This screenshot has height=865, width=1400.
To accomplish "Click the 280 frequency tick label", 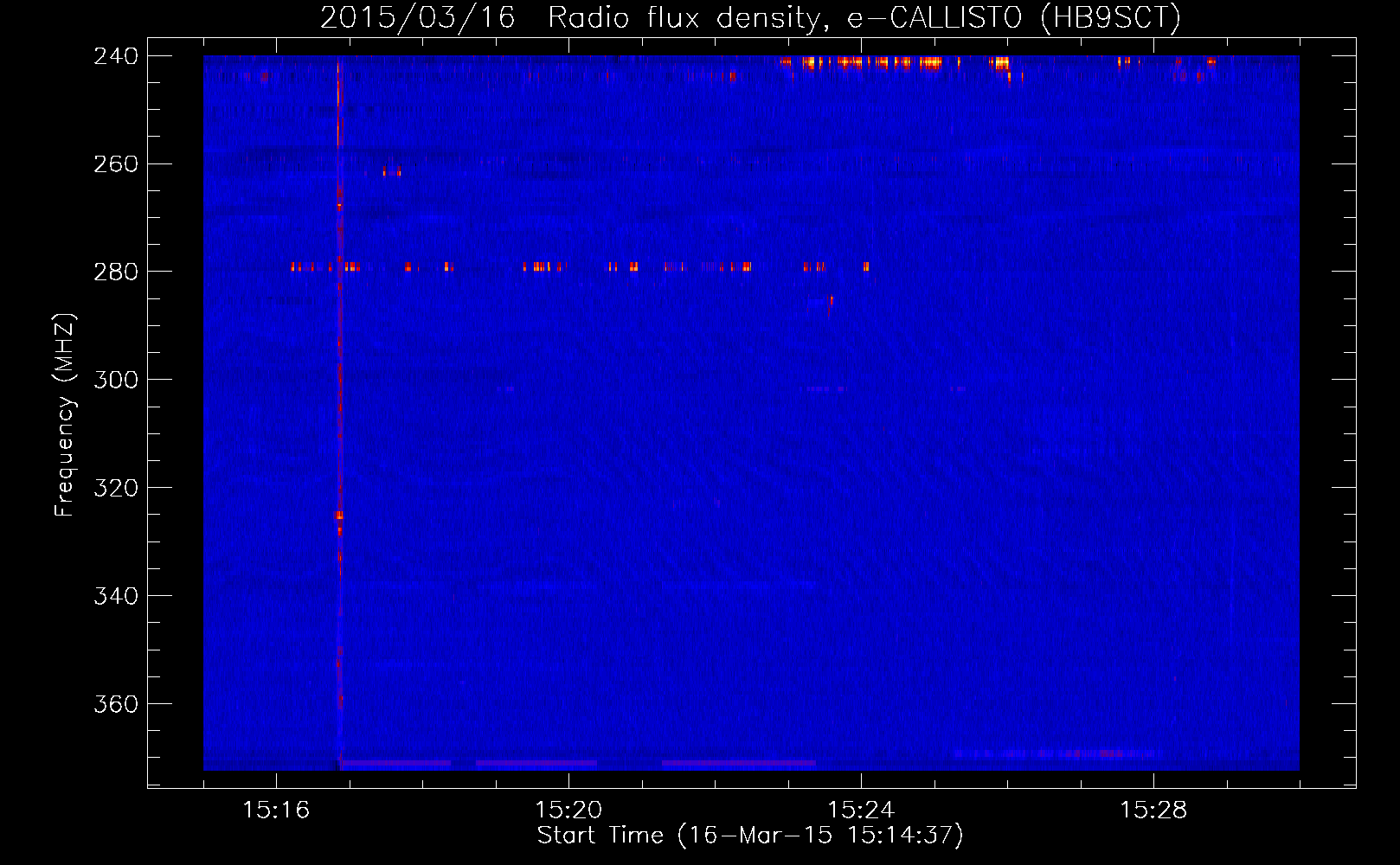I will click(116, 272).
